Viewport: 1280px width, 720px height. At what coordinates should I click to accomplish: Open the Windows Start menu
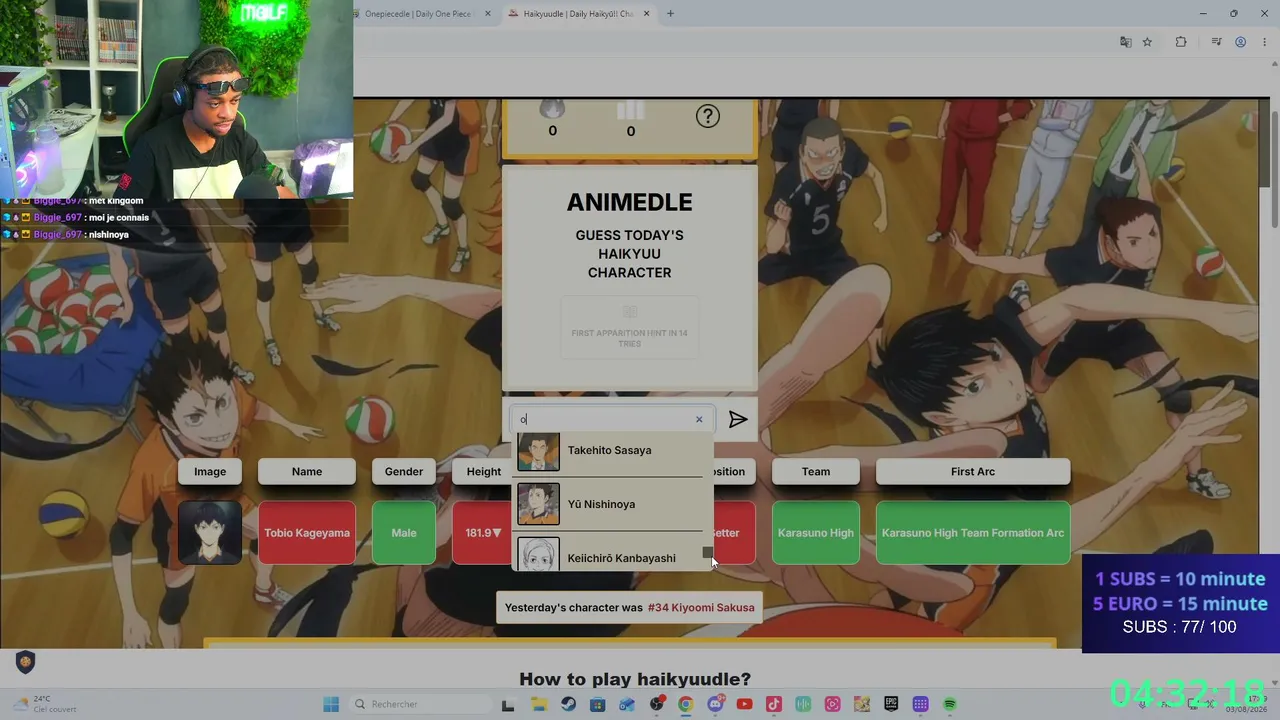tap(331, 704)
